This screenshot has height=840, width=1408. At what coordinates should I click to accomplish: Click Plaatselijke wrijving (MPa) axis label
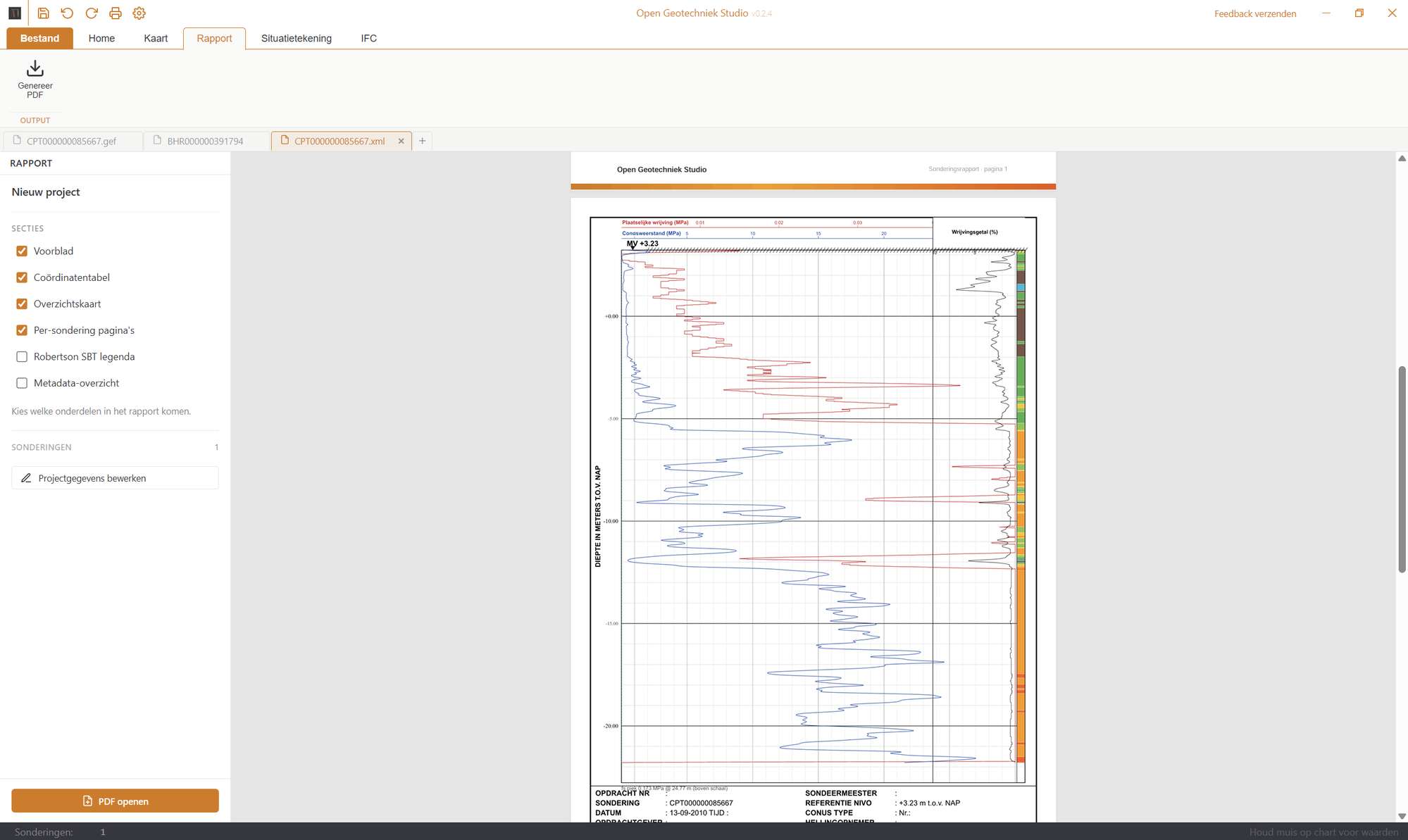tap(655, 222)
